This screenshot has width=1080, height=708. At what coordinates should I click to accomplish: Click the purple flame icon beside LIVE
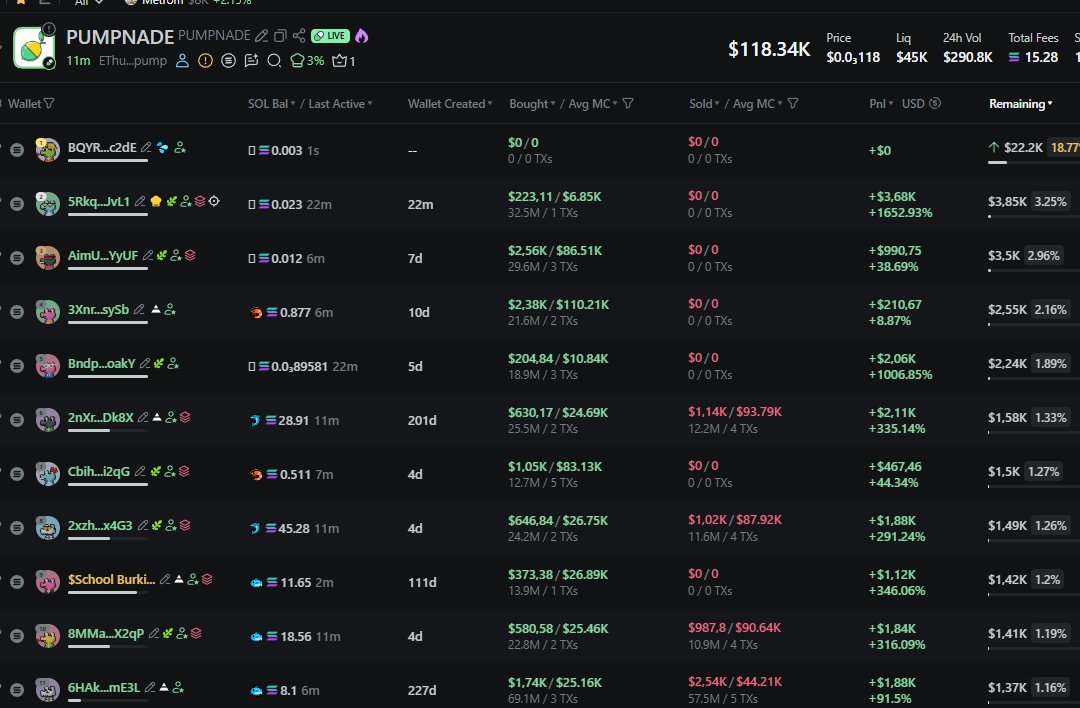362,36
